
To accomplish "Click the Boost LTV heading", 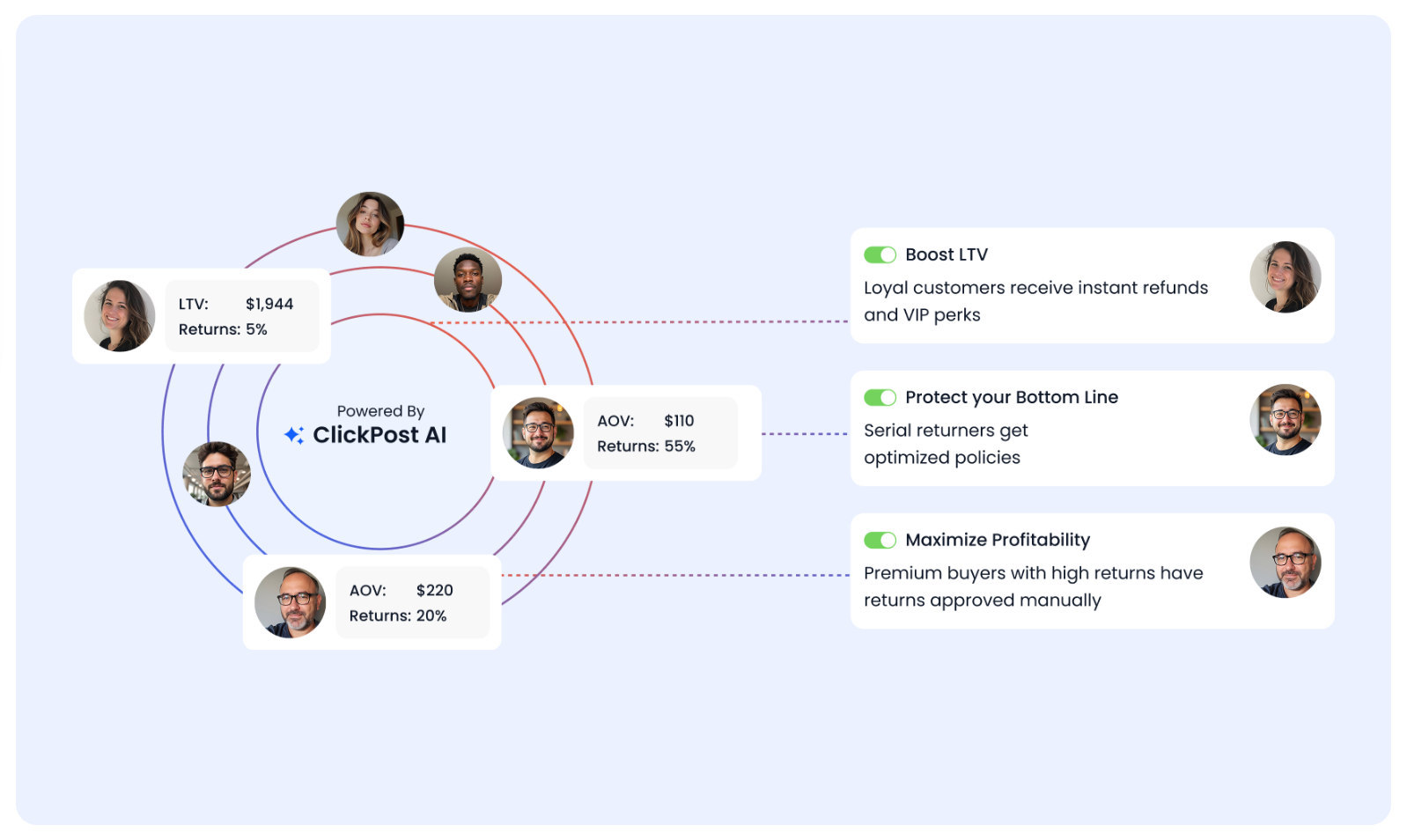I will pos(947,254).
